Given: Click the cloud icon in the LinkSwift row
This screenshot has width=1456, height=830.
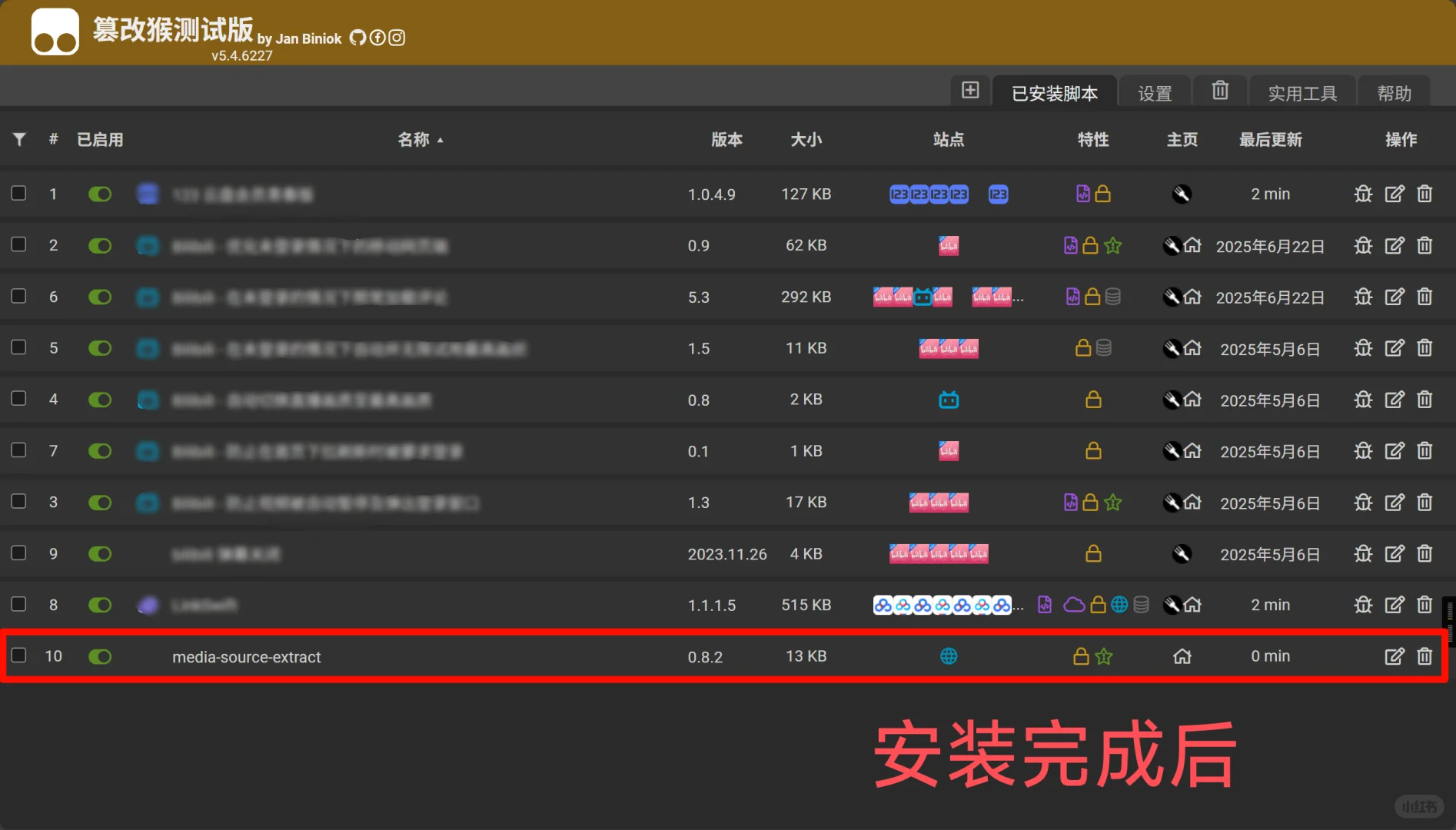Looking at the screenshot, I should pos(1075,605).
